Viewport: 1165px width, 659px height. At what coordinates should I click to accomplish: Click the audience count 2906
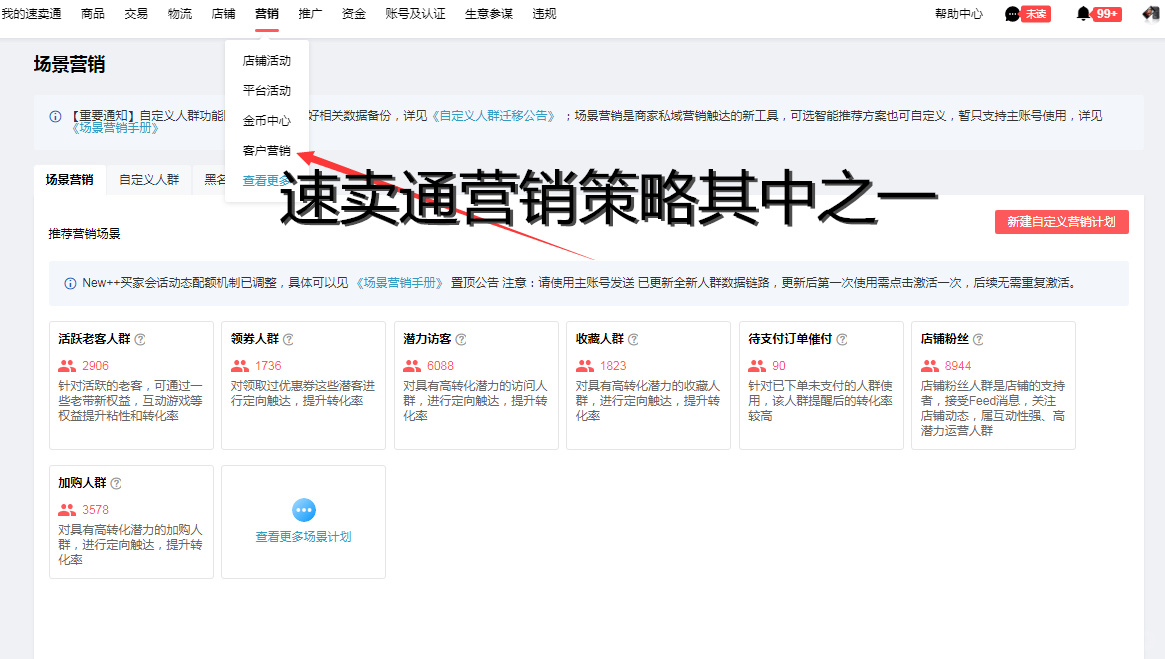(x=95, y=366)
